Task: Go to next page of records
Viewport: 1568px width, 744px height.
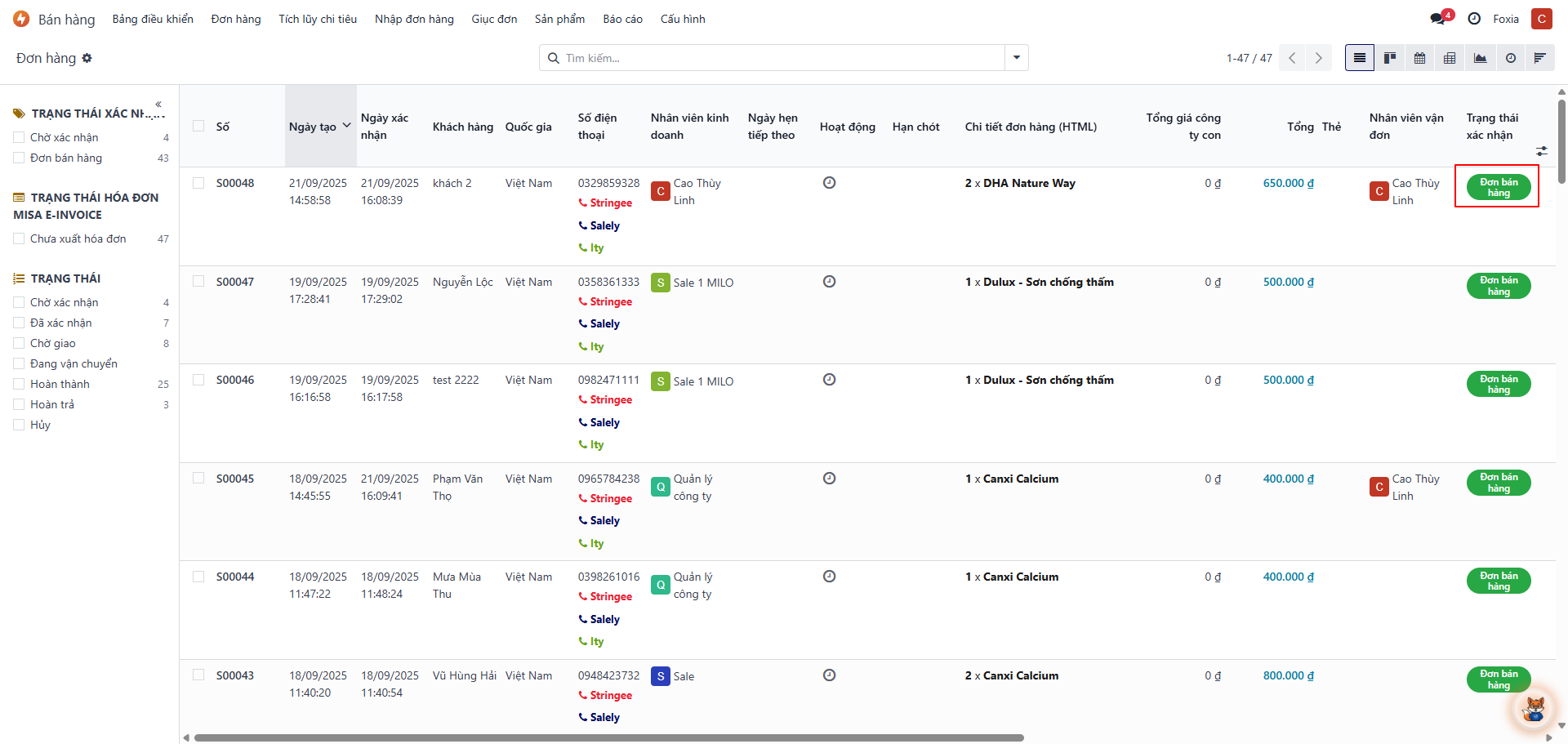Action: tap(1318, 58)
